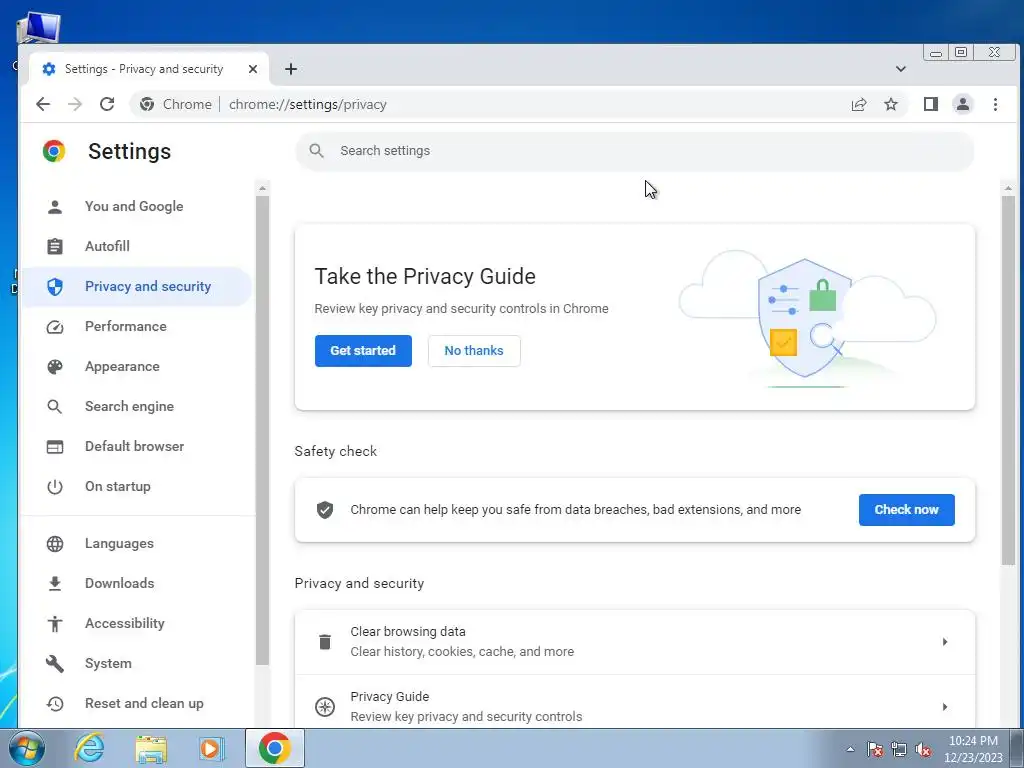Go to Autofill settings
1024x768 pixels.
137,247
